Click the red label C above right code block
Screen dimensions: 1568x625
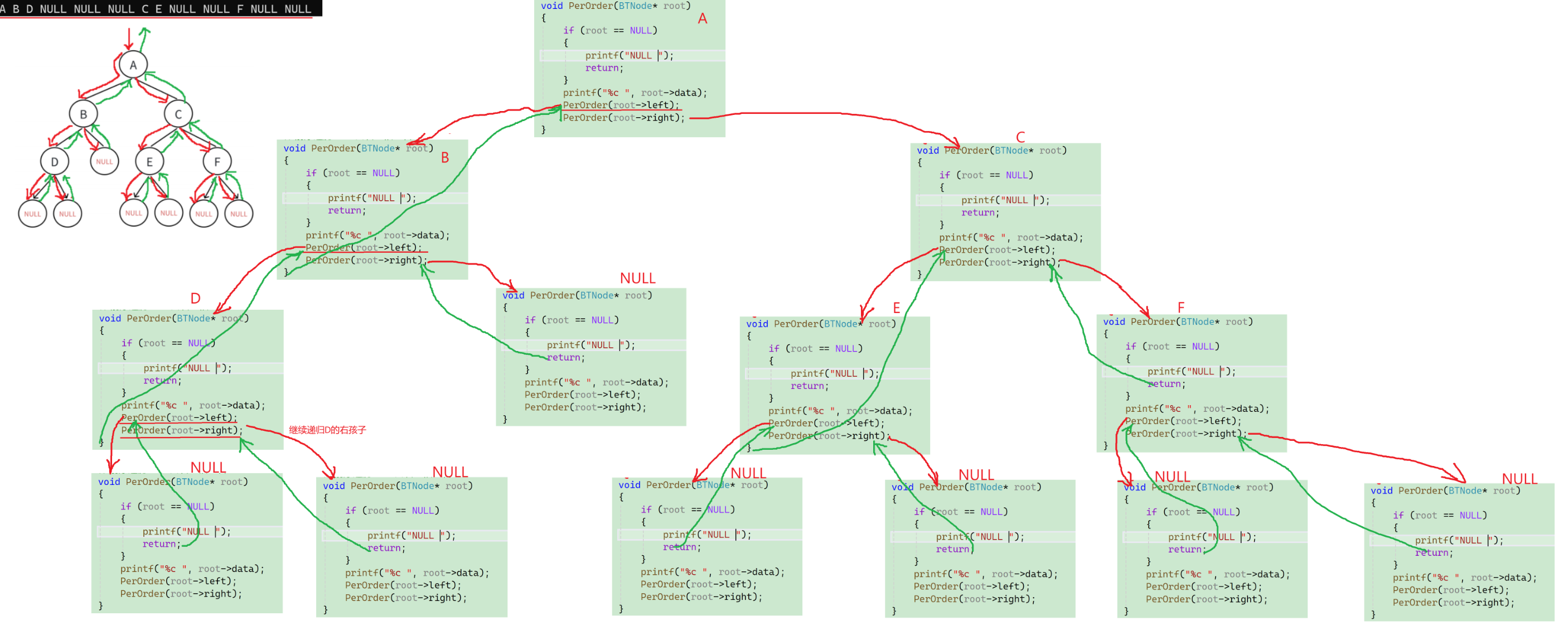tap(1021, 137)
